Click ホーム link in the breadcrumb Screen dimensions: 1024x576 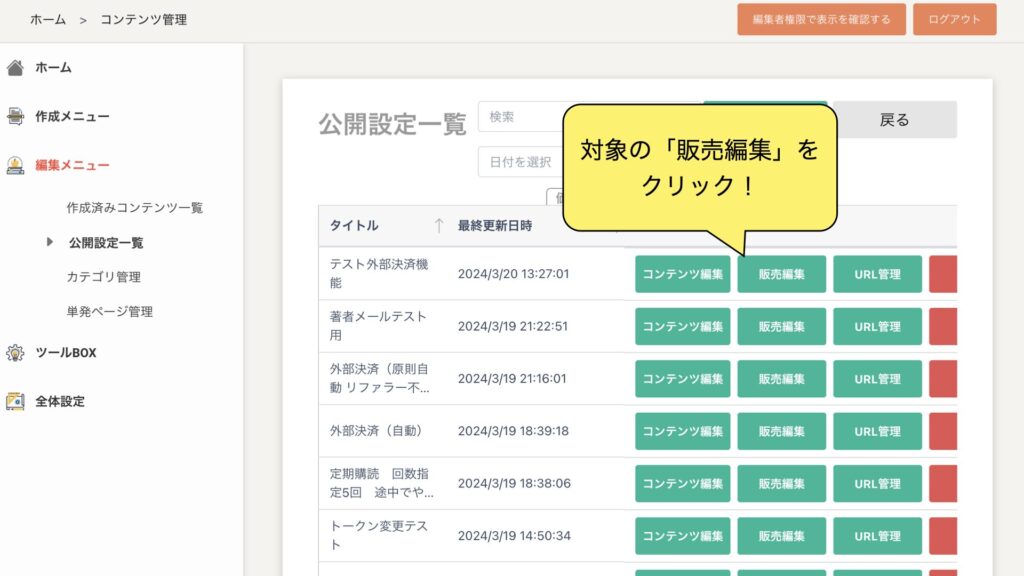pyautogui.click(x=48, y=19)
